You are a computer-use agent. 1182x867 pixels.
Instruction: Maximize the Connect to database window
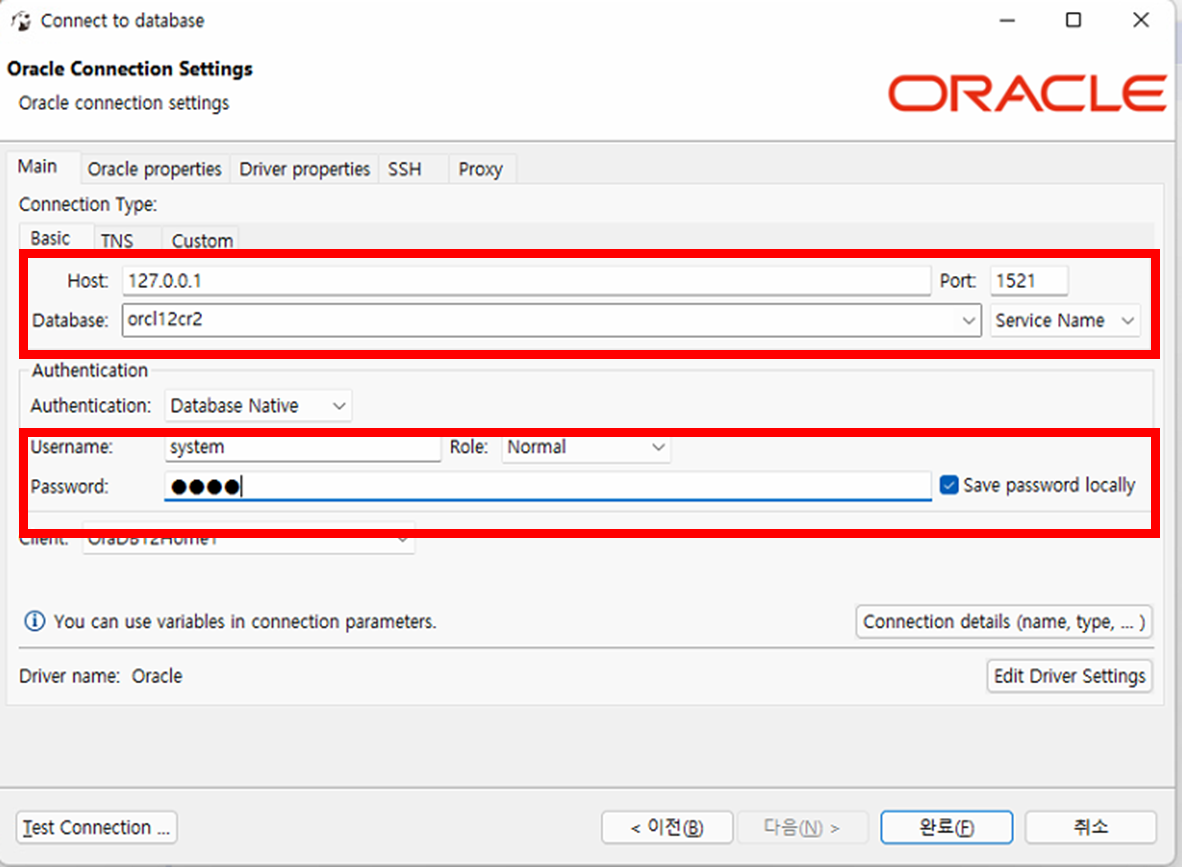(1073, 20)
